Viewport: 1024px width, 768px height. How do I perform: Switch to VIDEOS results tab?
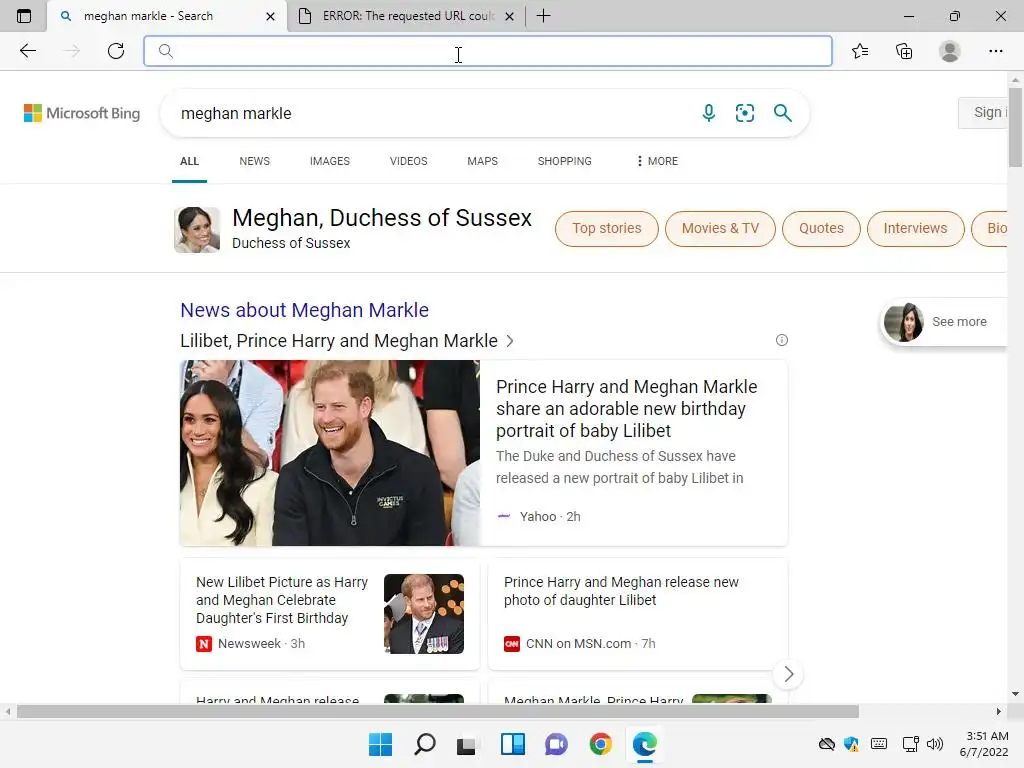(409, 161)
